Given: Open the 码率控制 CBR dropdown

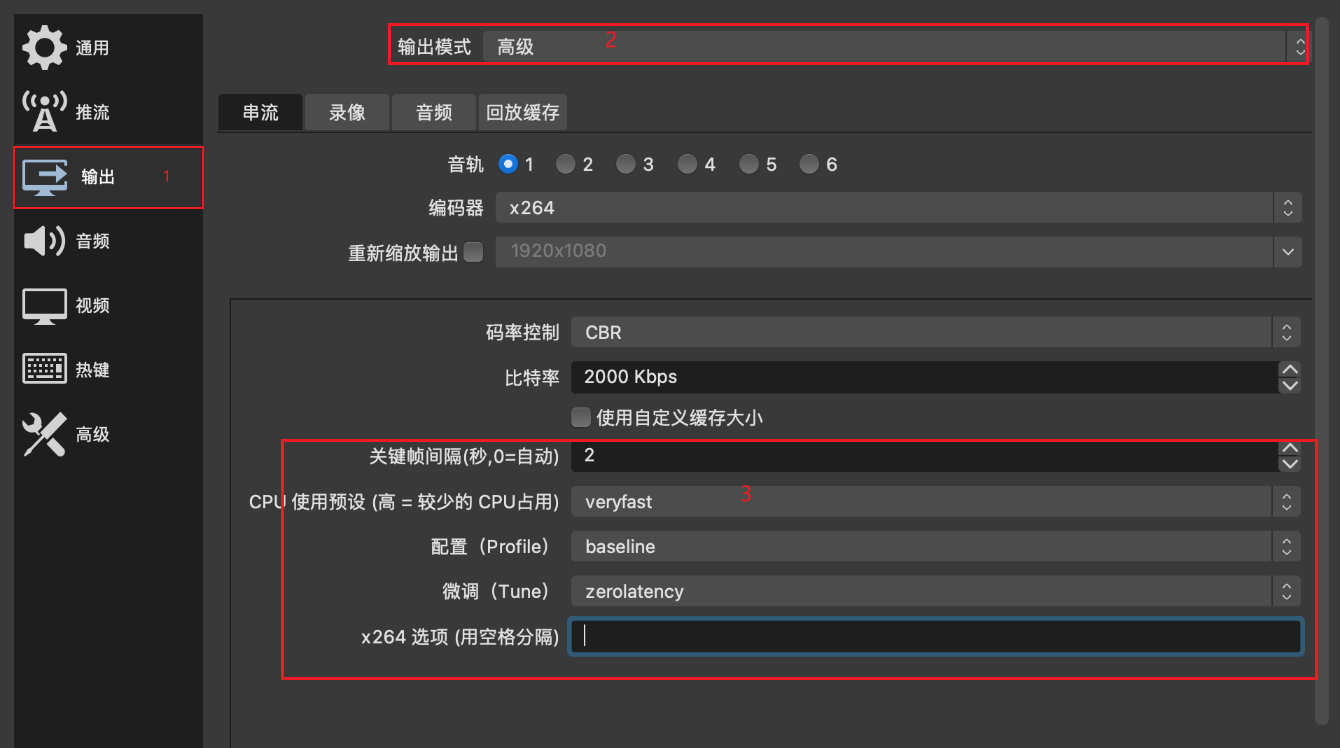Looking at the screenshot, I should [x=936, y=333].
